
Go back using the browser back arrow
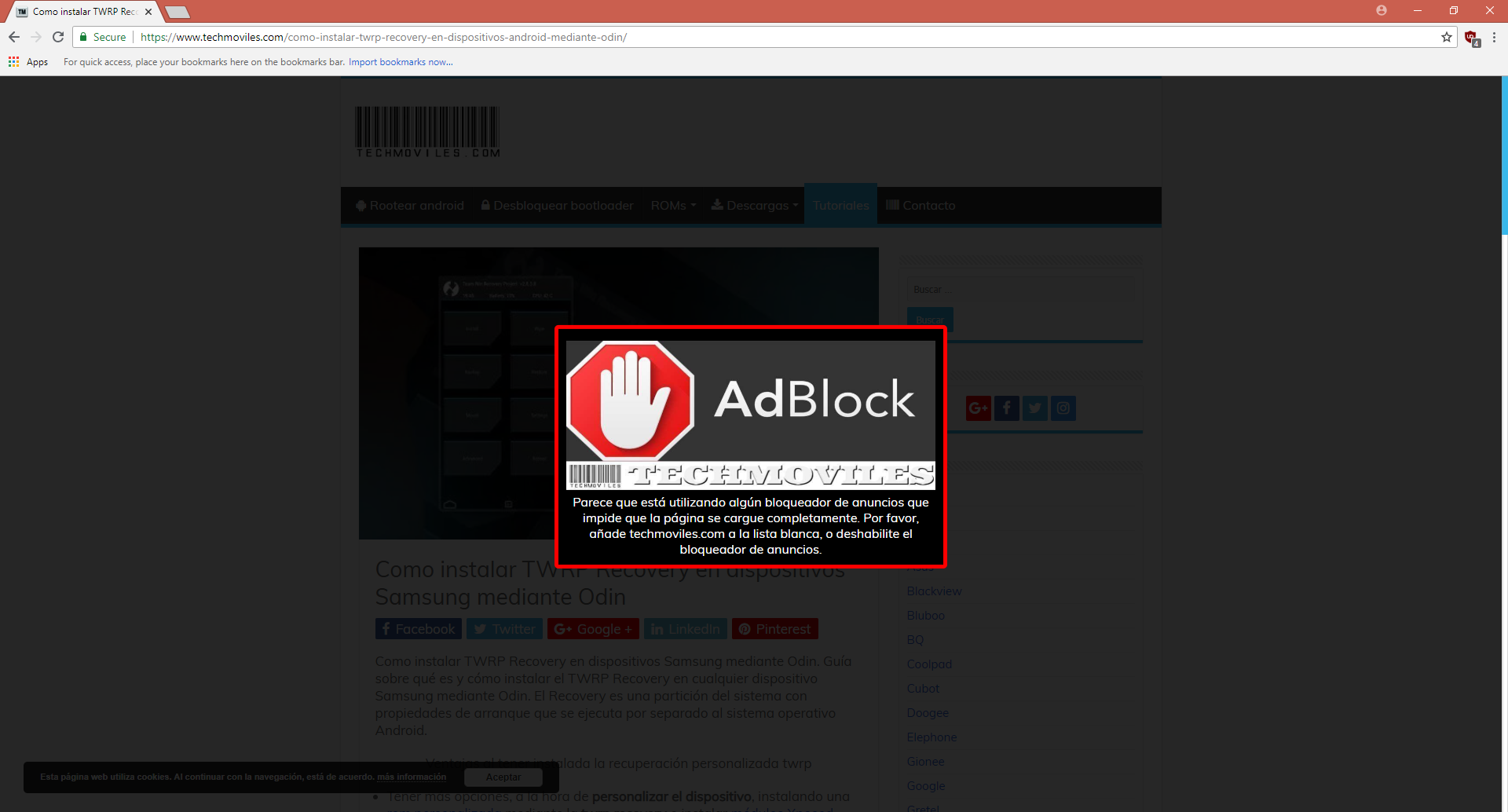point(13,36)
